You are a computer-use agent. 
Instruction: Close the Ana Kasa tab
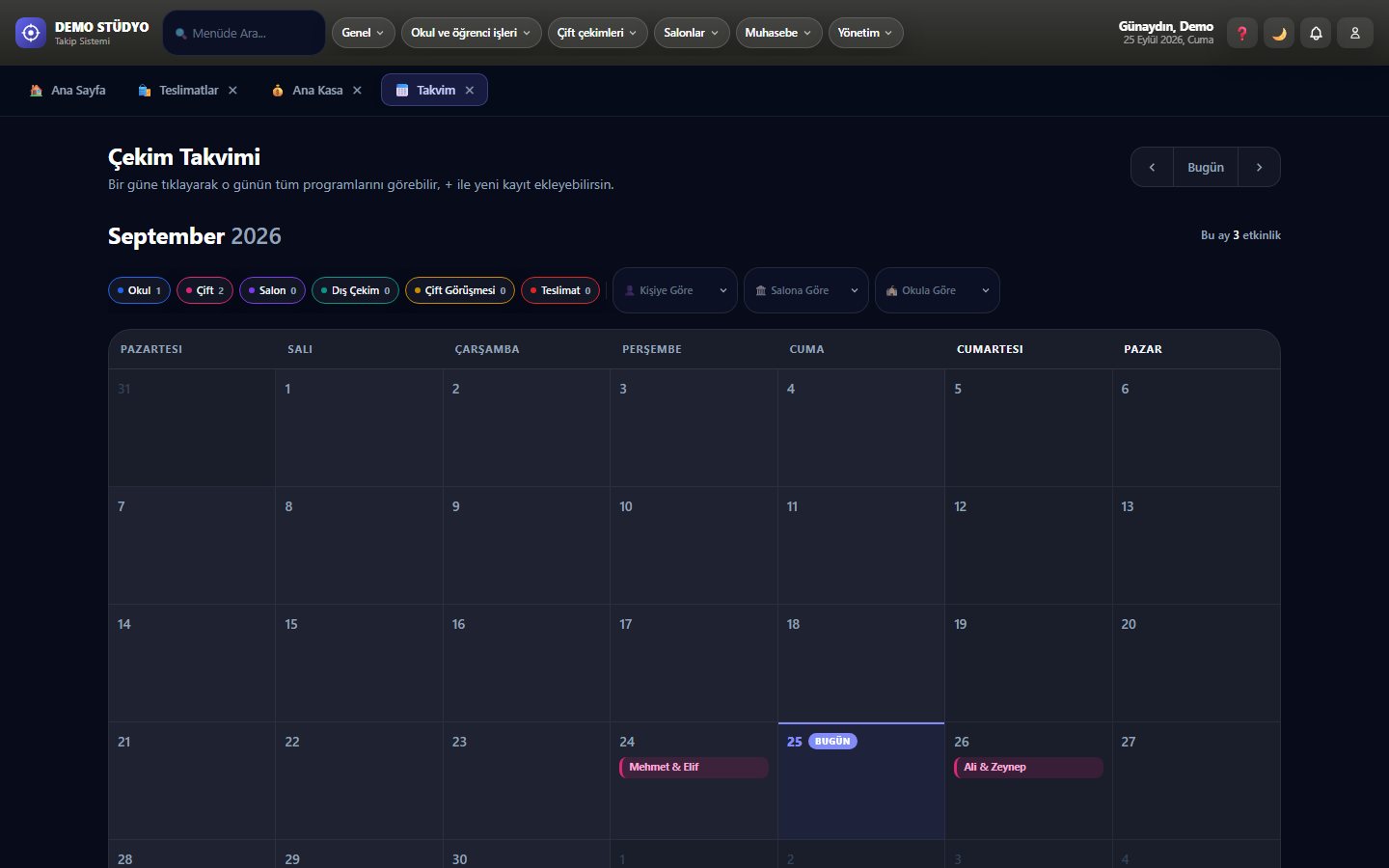(x=357, y=90)
